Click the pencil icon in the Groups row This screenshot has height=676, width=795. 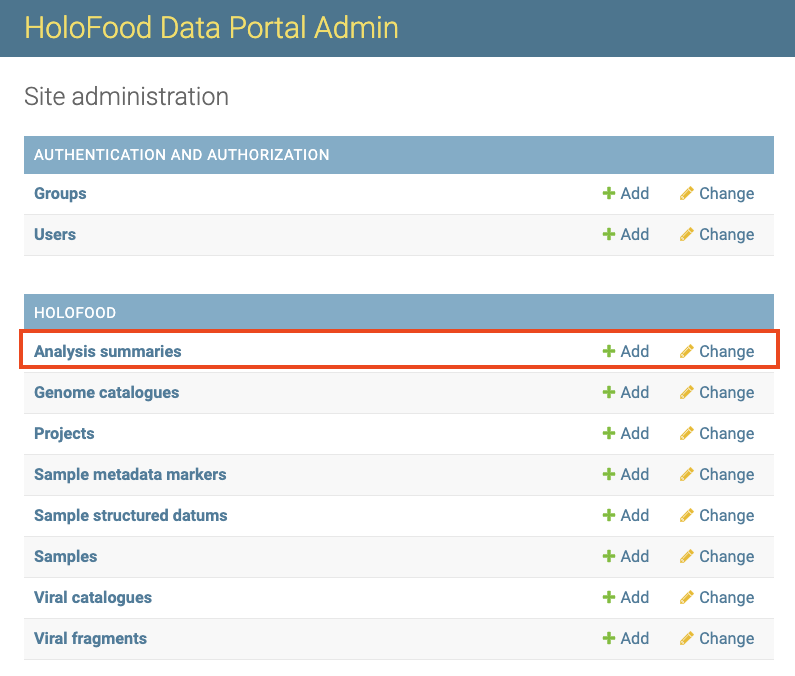pyautogui.click(x=686, y=193)
